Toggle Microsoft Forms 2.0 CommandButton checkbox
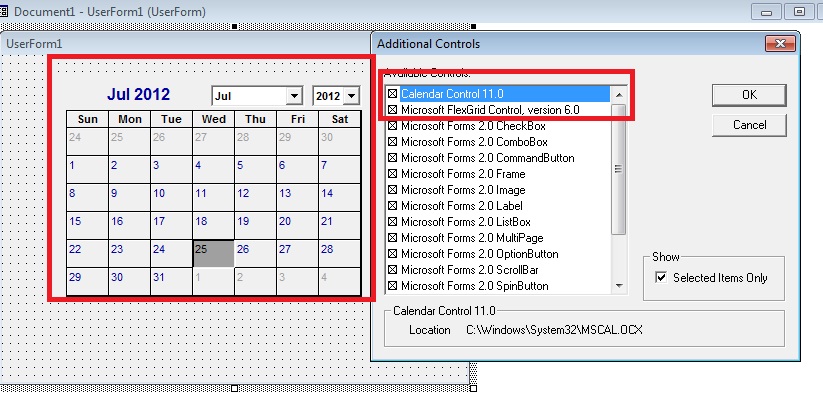The height and width of the screenshot is (401, 823). 392,158
